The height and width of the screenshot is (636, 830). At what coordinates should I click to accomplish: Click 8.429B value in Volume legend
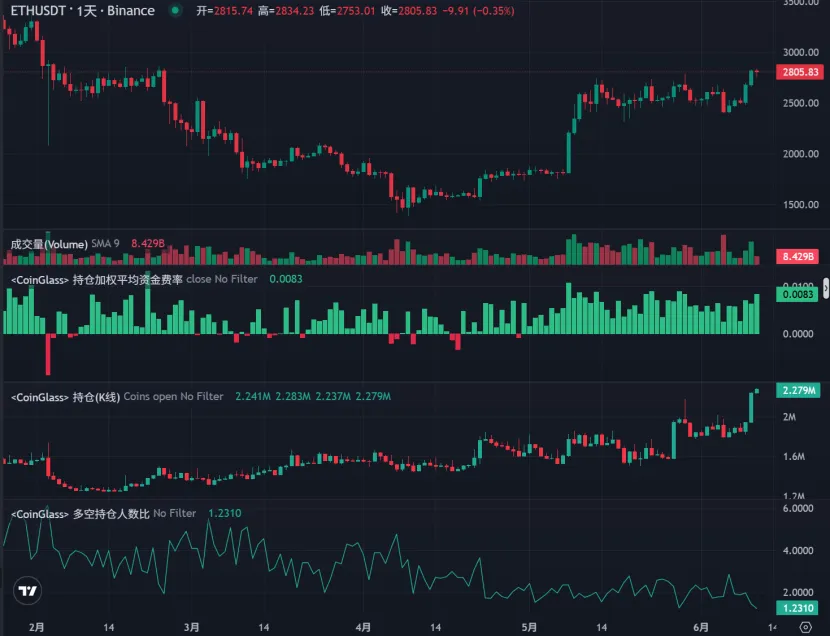tap(148, 243)
